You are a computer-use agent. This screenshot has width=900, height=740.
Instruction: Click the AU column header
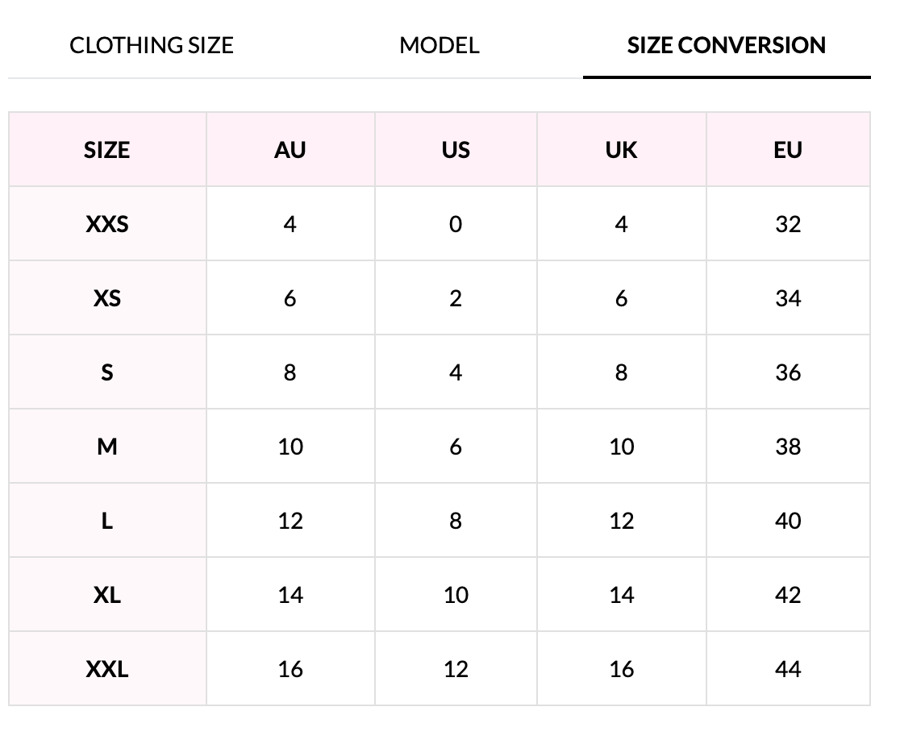[x=290, y=150]
